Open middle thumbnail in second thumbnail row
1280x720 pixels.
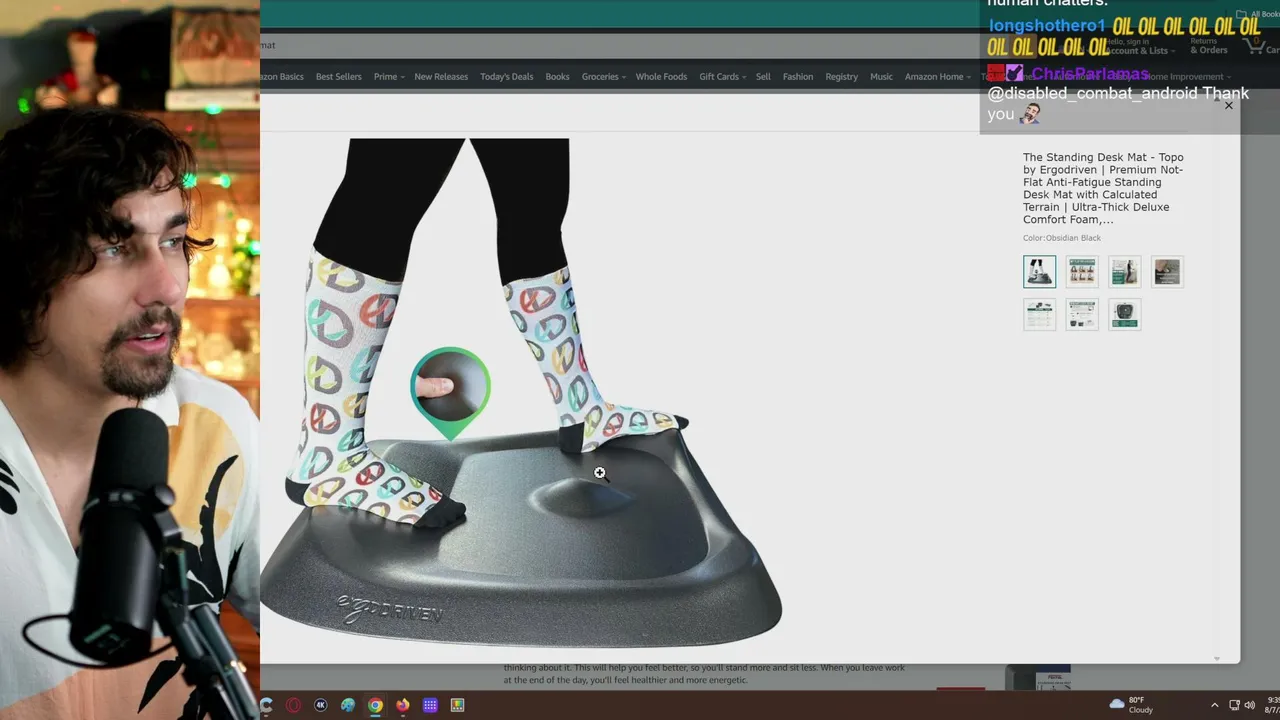click(x=1082, y=314)
